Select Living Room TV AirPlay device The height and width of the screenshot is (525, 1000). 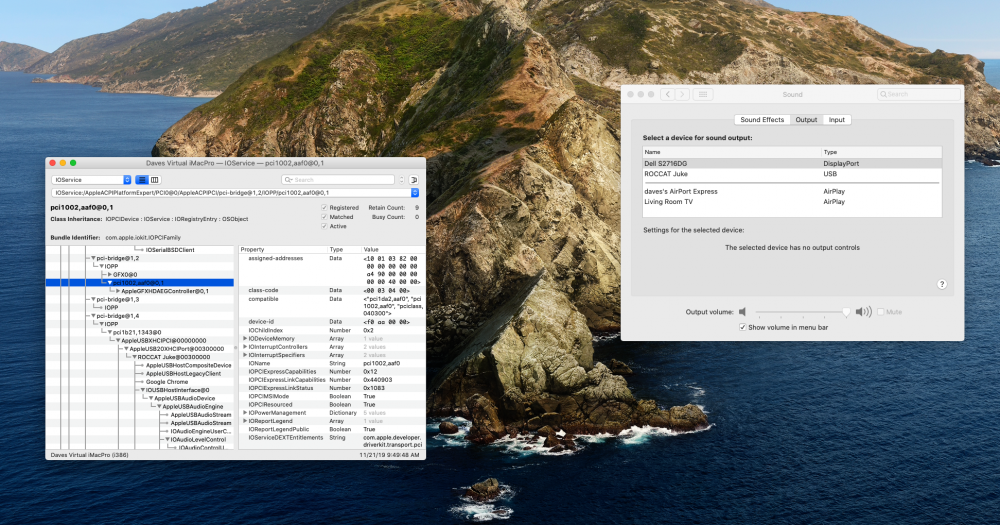click(x=792, y=202)
